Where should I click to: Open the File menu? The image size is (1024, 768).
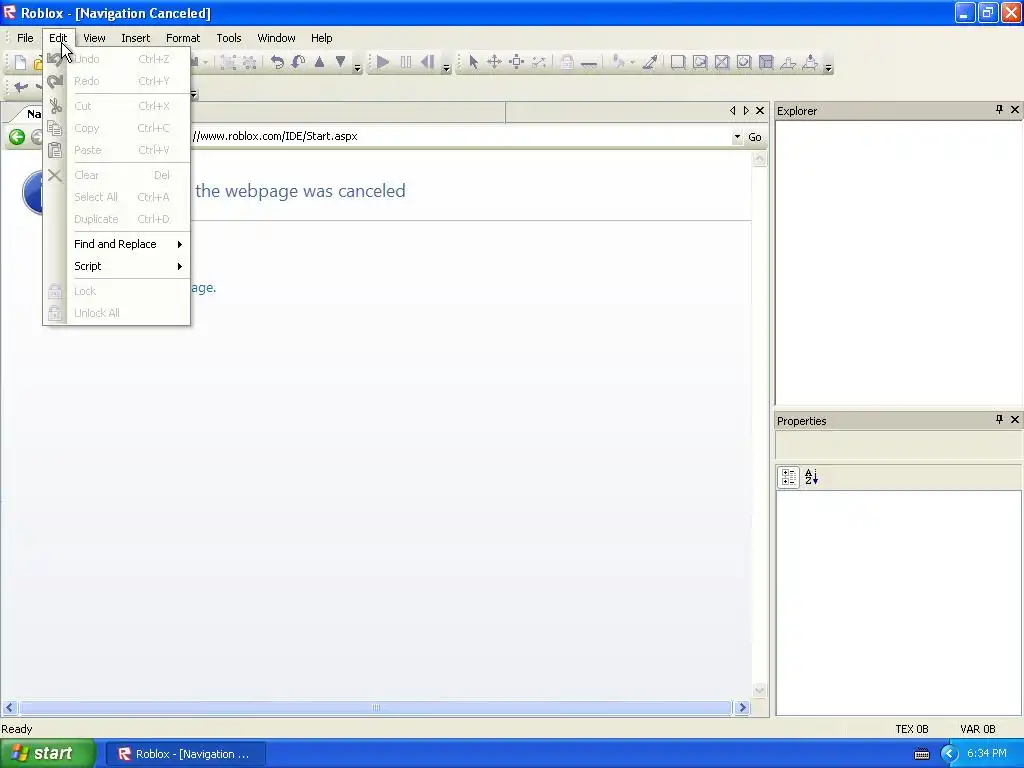tap(25, 38)
